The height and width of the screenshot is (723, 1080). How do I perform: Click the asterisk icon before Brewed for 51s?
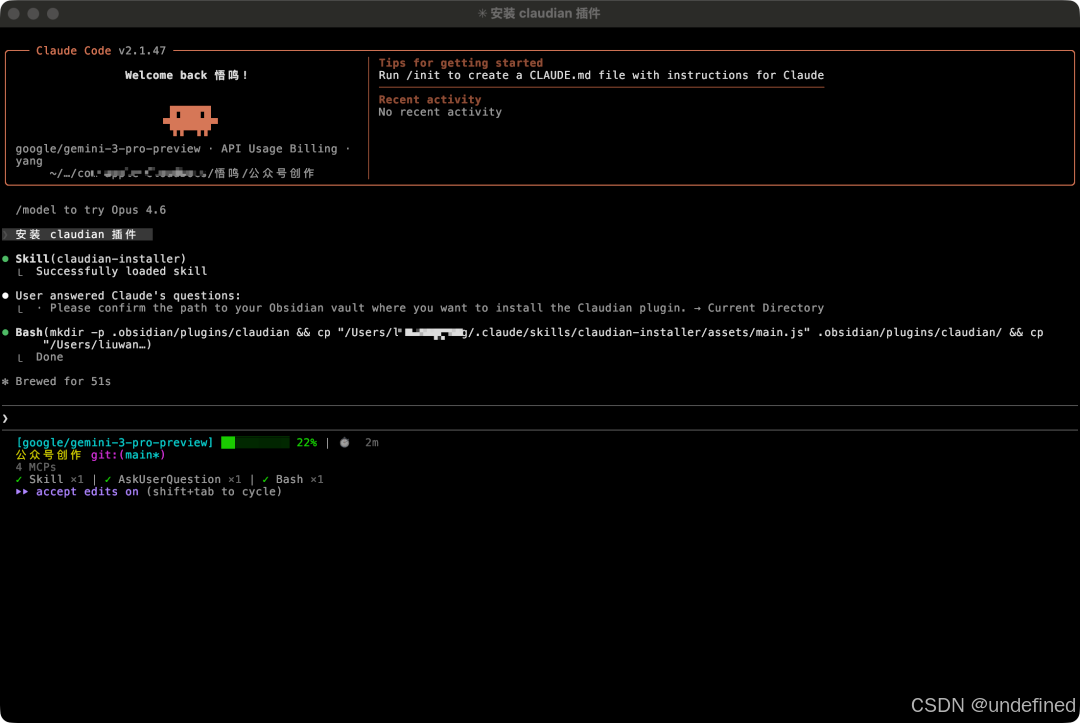(x=6, y=381)
